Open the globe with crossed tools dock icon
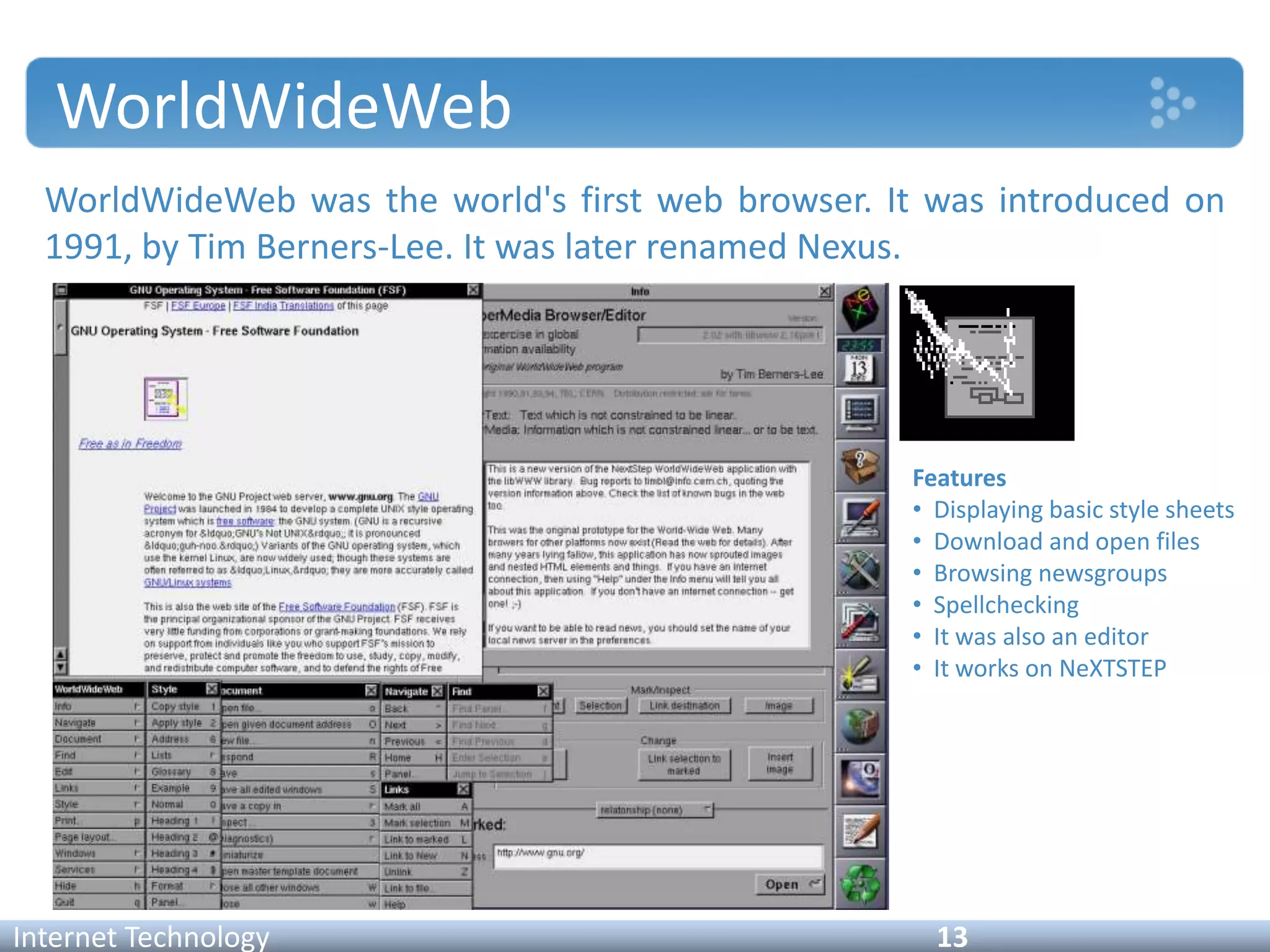 860,570
